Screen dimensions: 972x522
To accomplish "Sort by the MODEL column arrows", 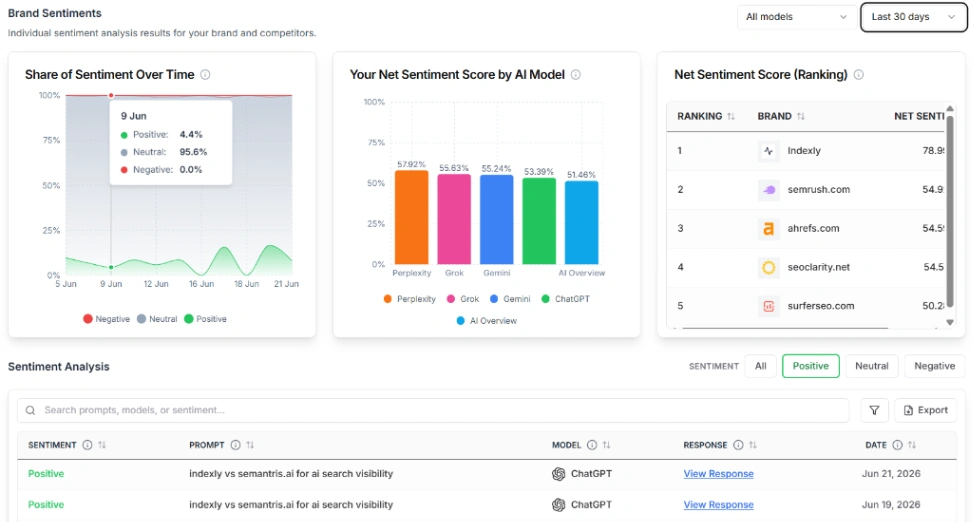I will 607,445.
